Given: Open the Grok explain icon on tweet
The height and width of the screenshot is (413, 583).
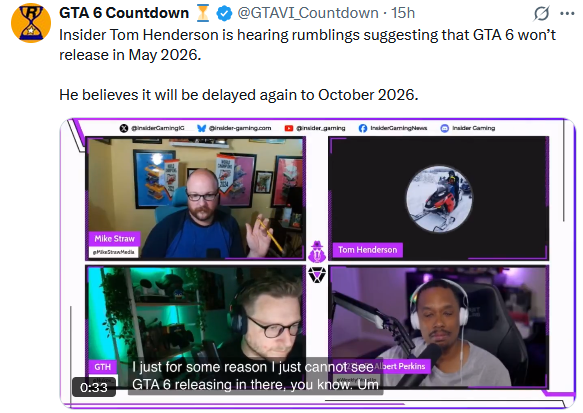Looking at the screenshot, I should (x=541, y=14).
